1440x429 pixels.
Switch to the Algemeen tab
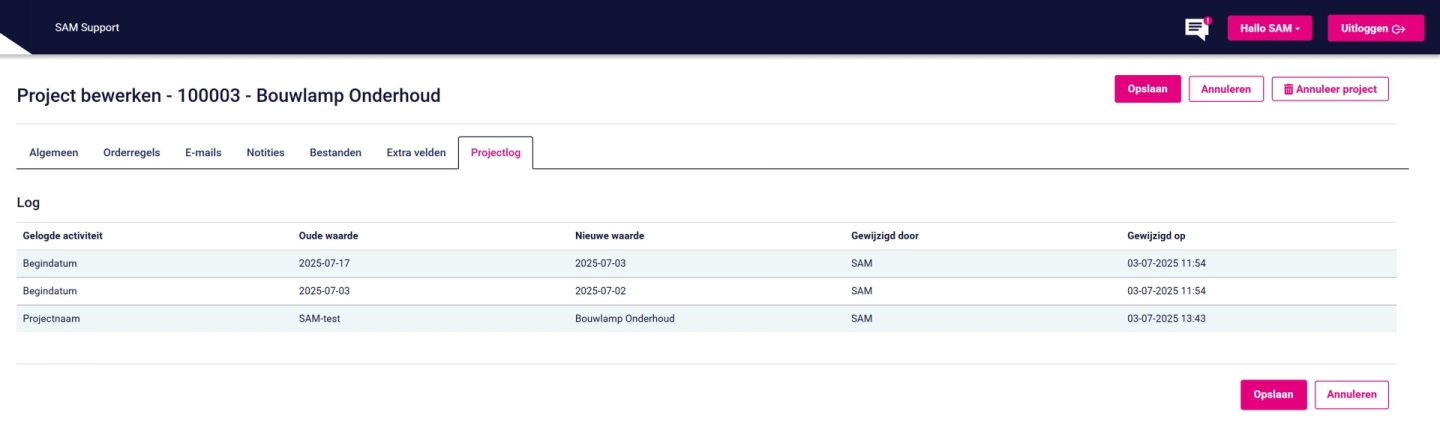[54, 153]
